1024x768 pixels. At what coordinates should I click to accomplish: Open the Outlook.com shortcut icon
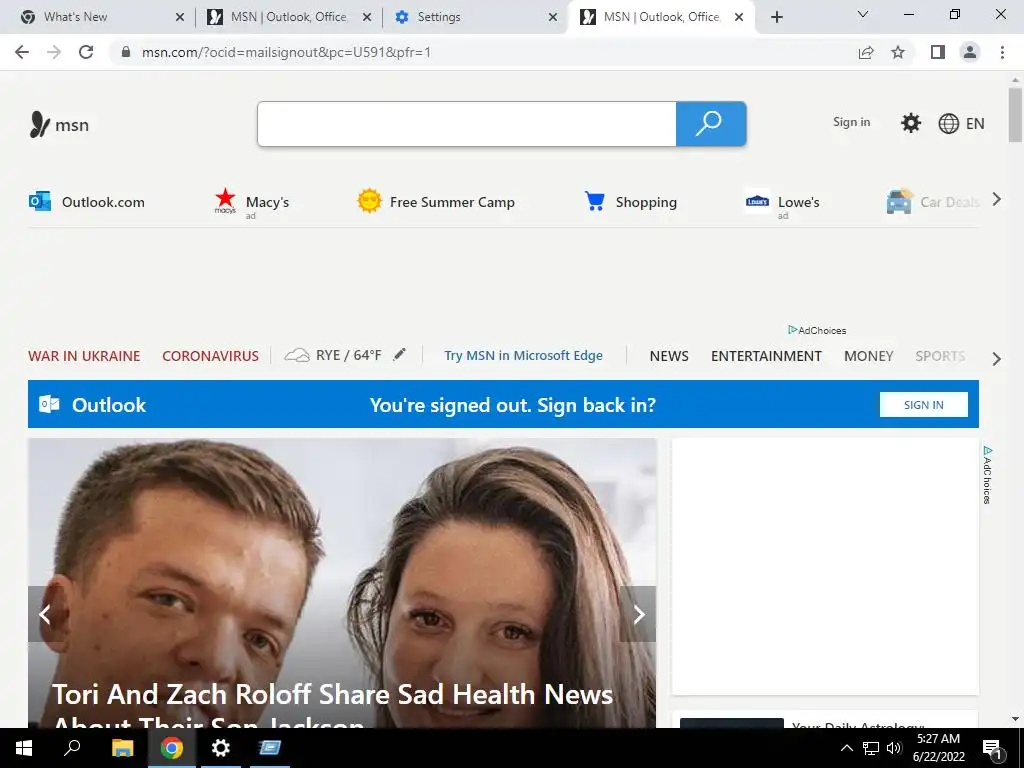point(40,201)
